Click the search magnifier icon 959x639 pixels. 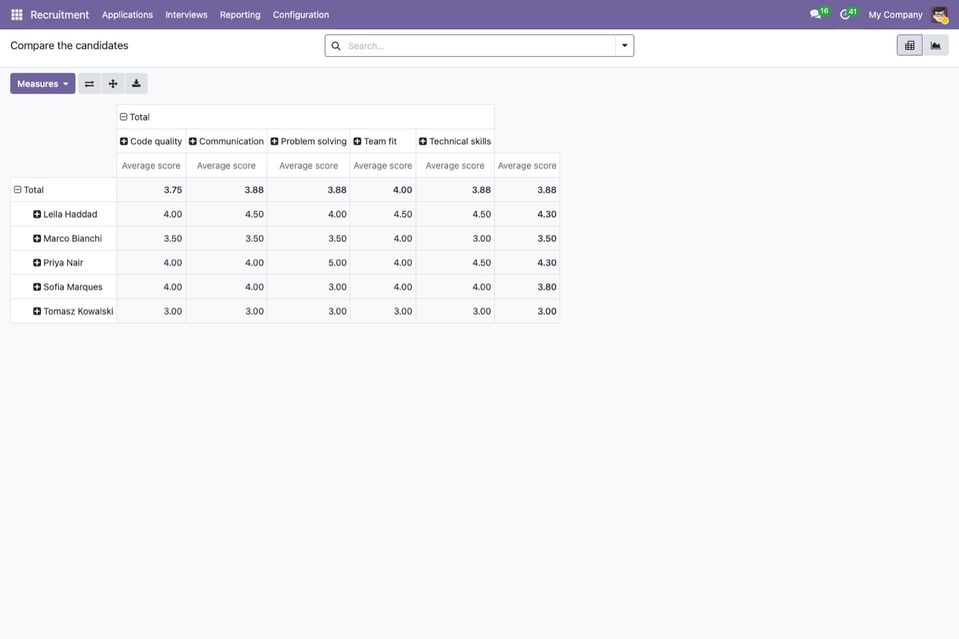coord(336,46)
